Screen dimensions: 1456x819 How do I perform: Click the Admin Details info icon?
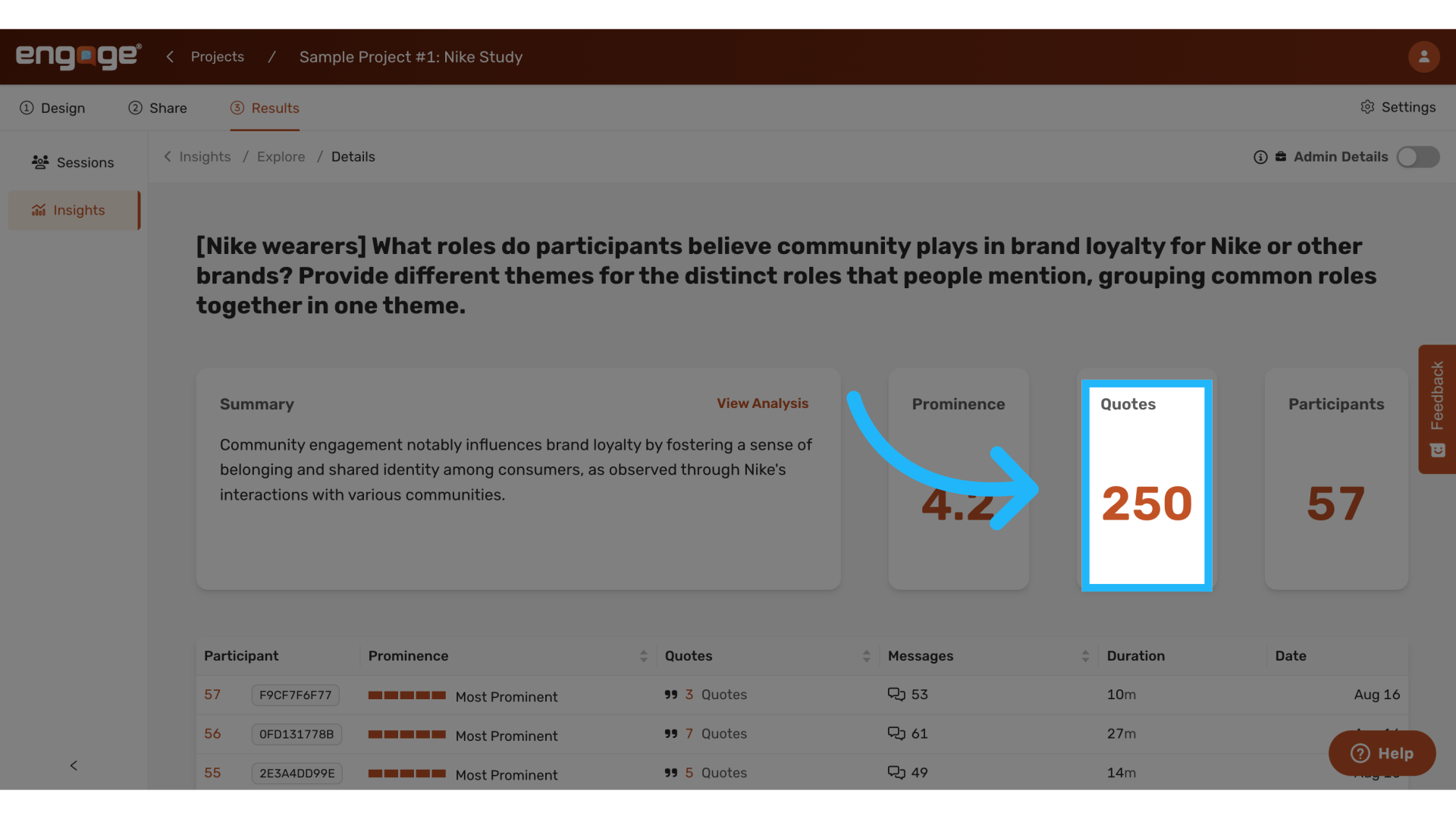[1260, 157]
